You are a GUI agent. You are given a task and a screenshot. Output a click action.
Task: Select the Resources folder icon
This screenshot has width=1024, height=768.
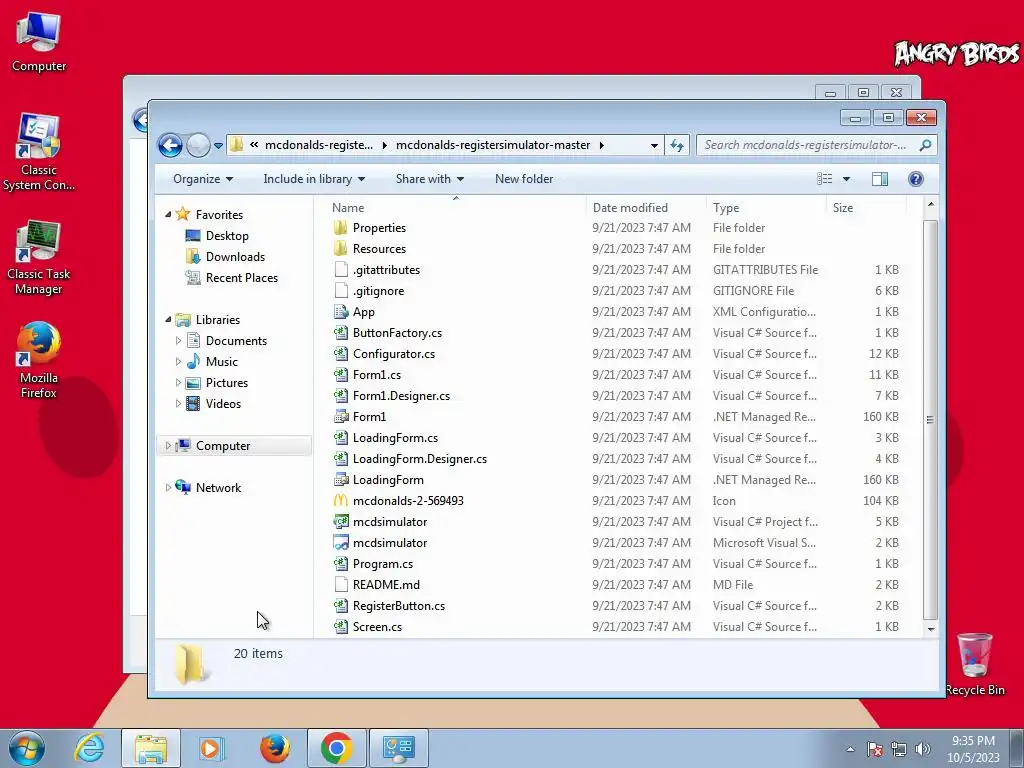tap(341, 249)
